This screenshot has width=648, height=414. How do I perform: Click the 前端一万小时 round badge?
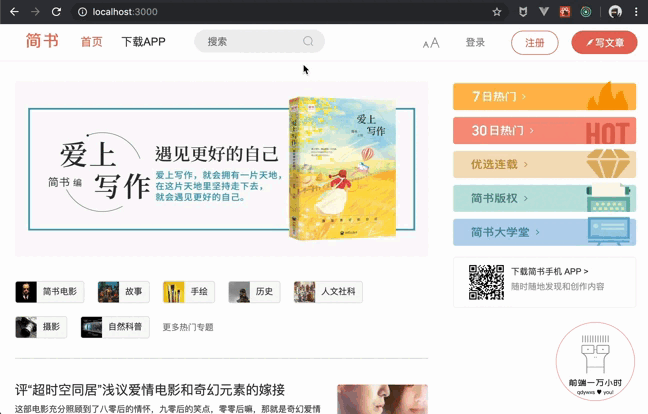tap(595, 362)
